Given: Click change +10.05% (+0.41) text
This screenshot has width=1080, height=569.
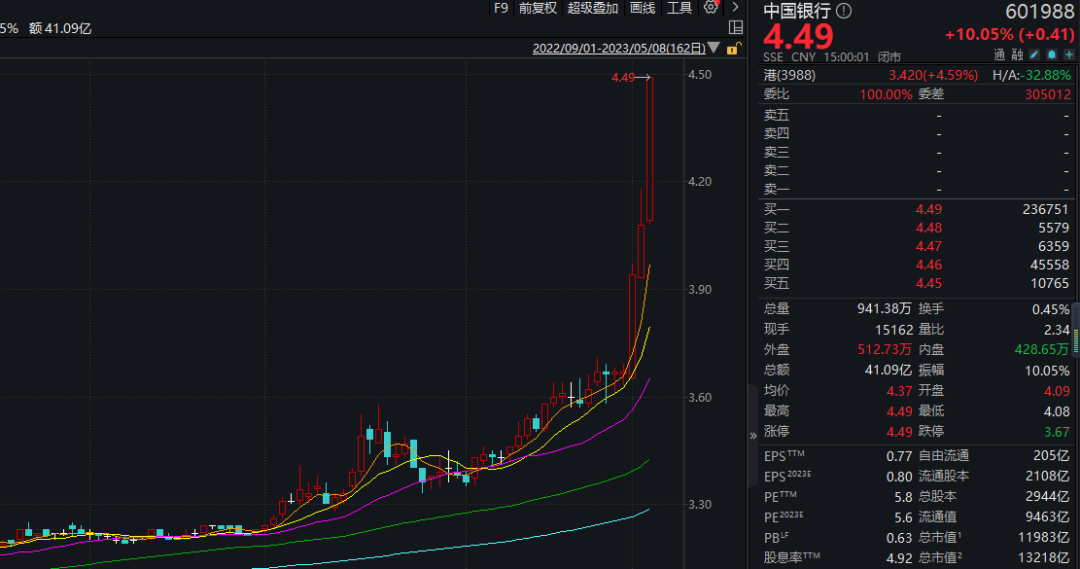Looking at the screenshot, I should [1009, 34].
